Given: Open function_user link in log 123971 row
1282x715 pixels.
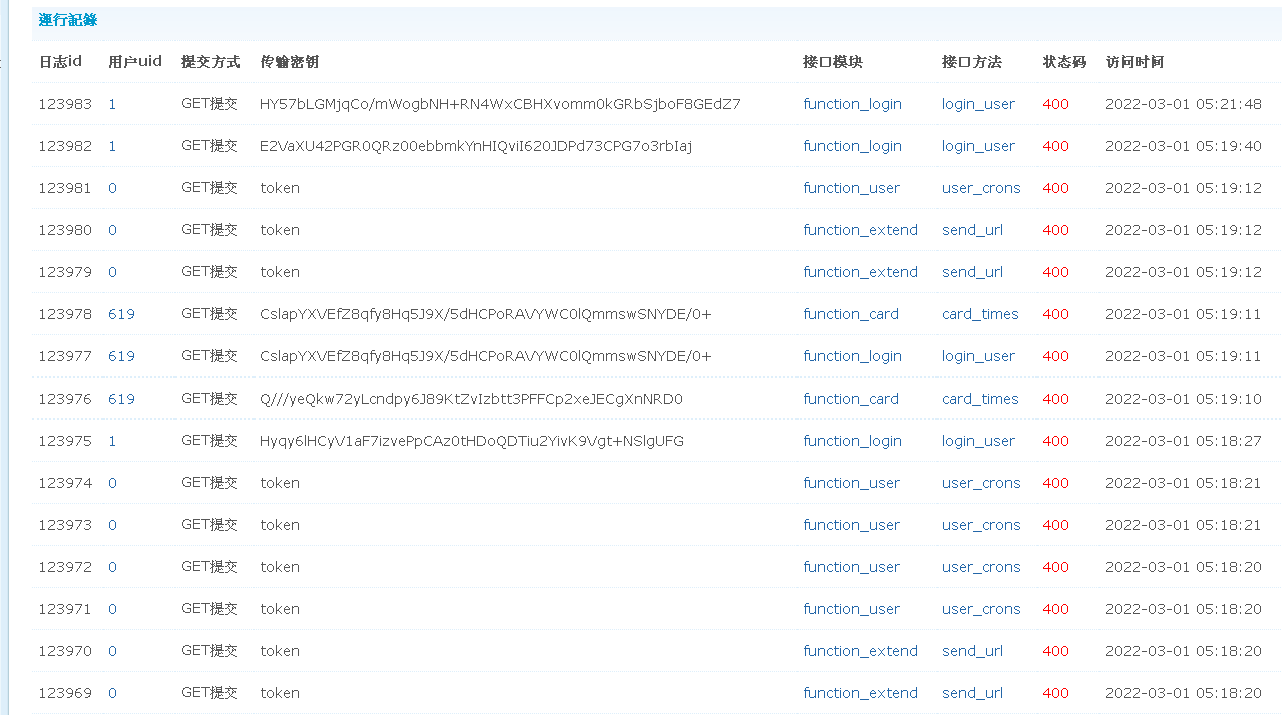Looking at the screenshot, I should pyautogui.click(x=851, y=609).
